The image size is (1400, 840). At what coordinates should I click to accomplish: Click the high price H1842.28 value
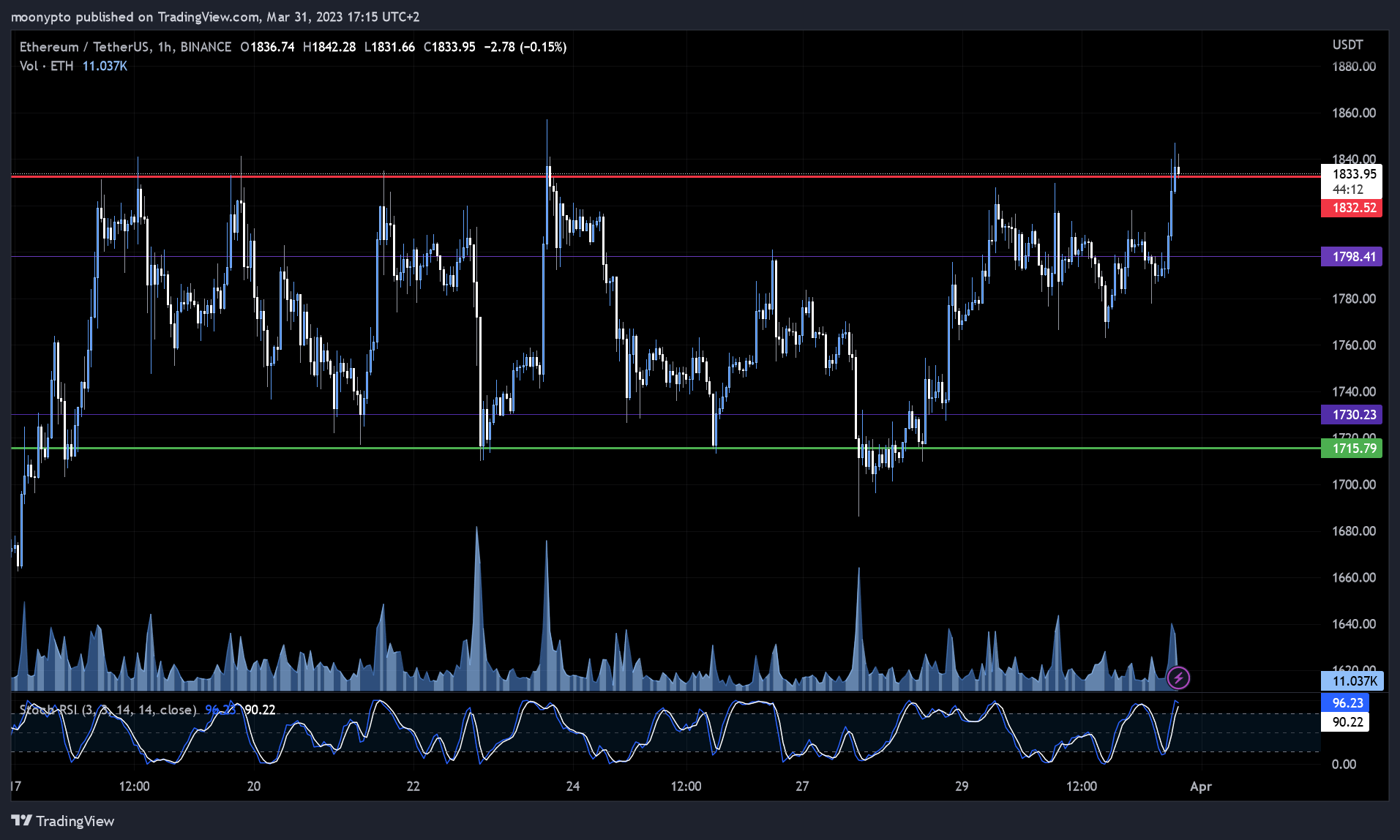pyautogui.click(x=329, y=47)
